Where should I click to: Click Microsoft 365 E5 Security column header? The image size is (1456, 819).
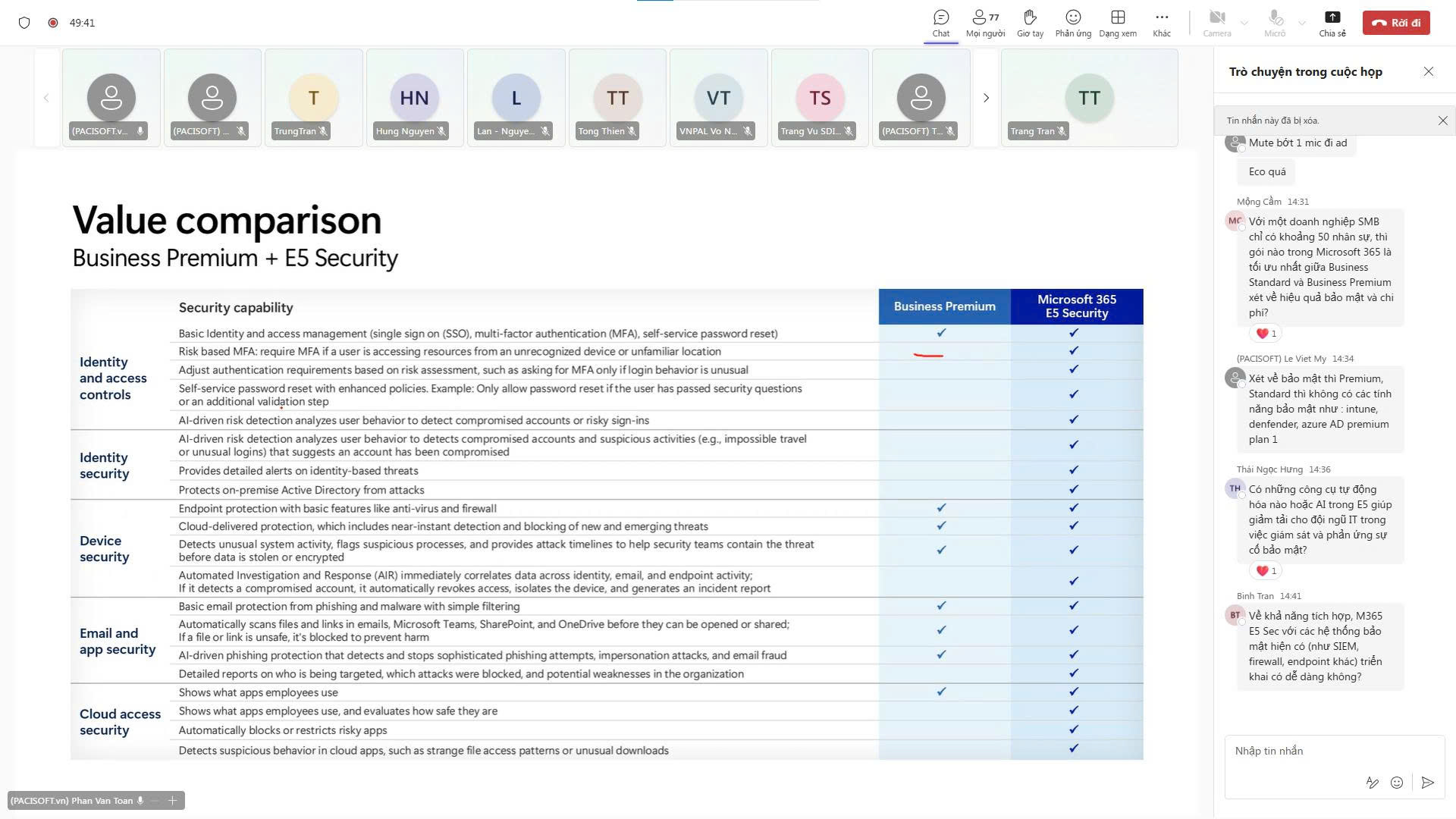point(1077,306)
